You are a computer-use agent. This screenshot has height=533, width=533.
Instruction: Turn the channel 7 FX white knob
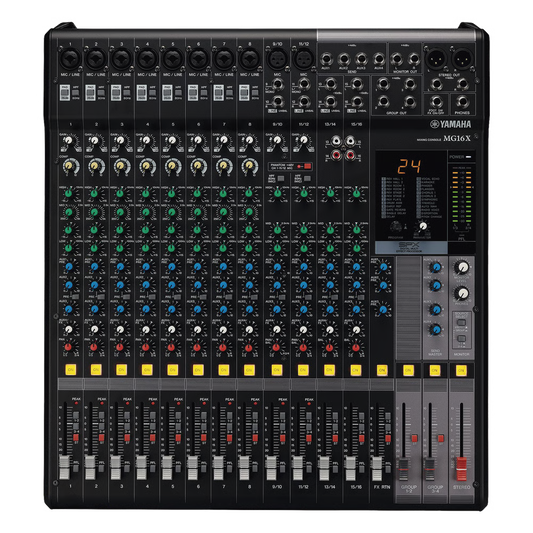(223, 329)
